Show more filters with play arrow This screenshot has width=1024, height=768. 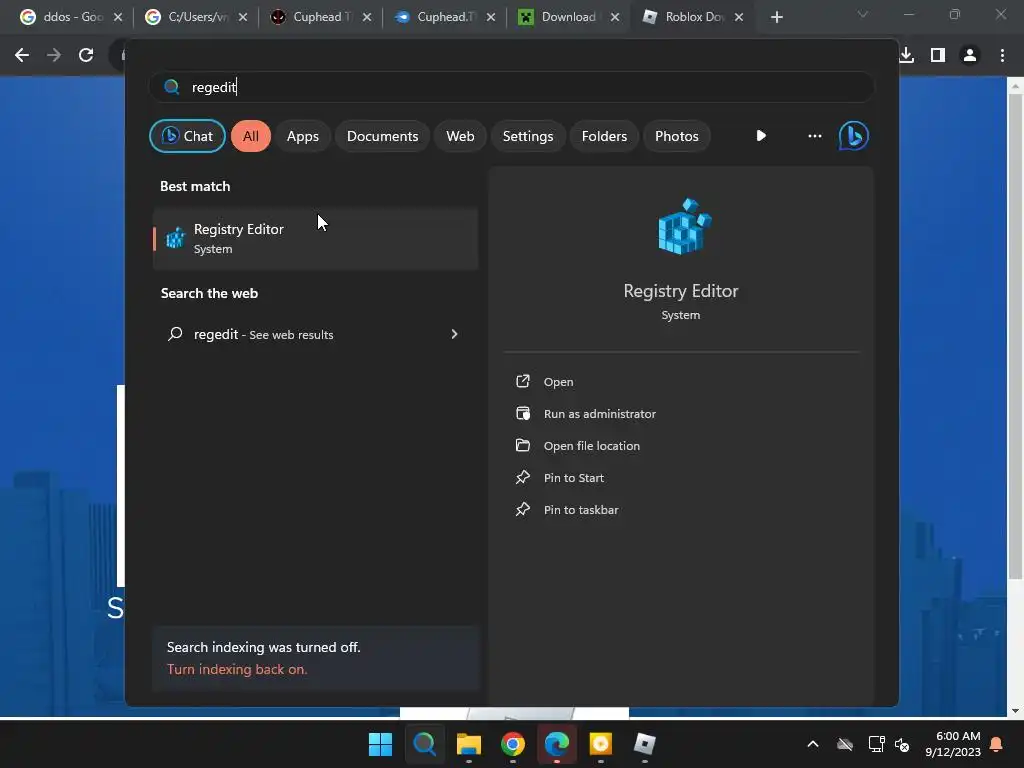pyautogui.click(x=761, y=136)
